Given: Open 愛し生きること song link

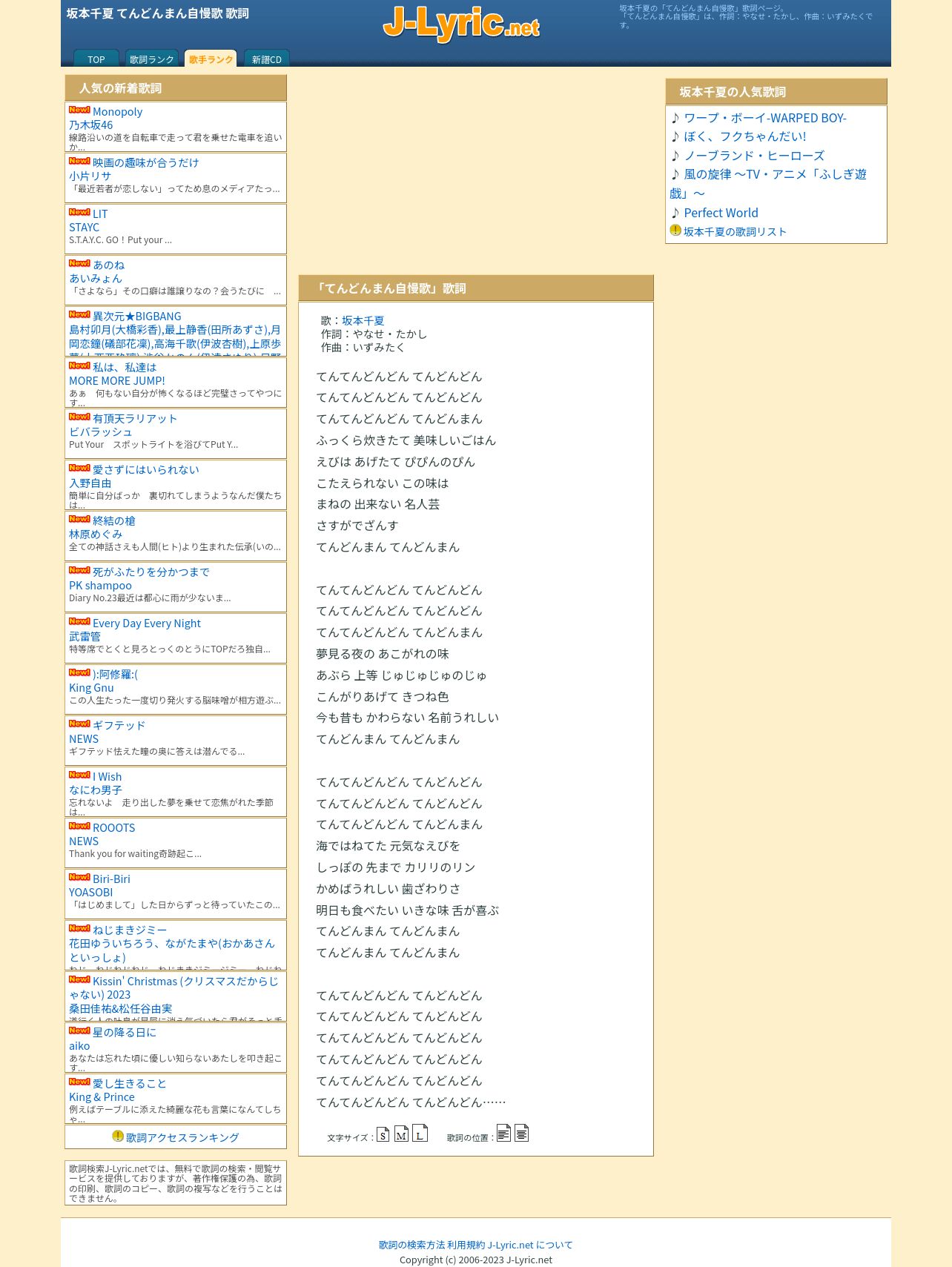Looking at the screenshot, I should click(130, 1083).
